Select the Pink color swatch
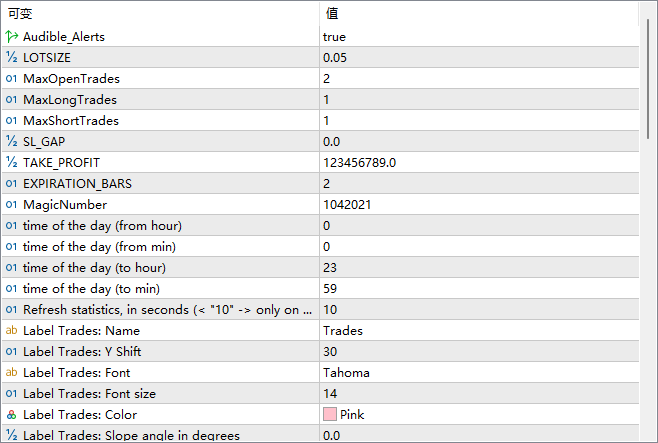Screen dimensions: 658x443 (x=329, y=414)
